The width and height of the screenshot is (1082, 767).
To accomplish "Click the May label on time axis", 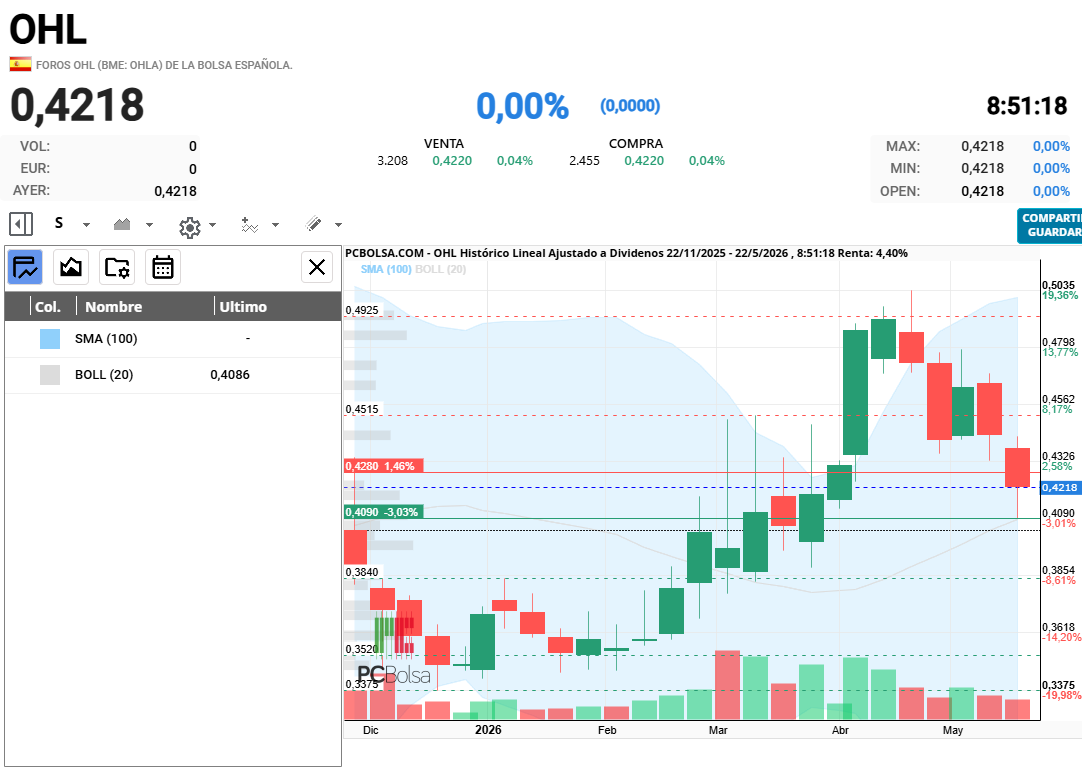I will pos(953,730).
